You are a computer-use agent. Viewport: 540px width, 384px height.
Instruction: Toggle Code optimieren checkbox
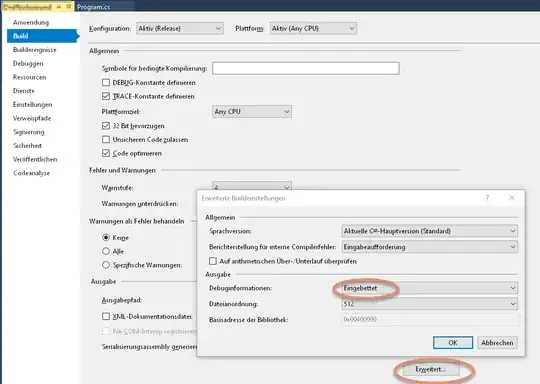pyautogui.click(x=106, y=153)
